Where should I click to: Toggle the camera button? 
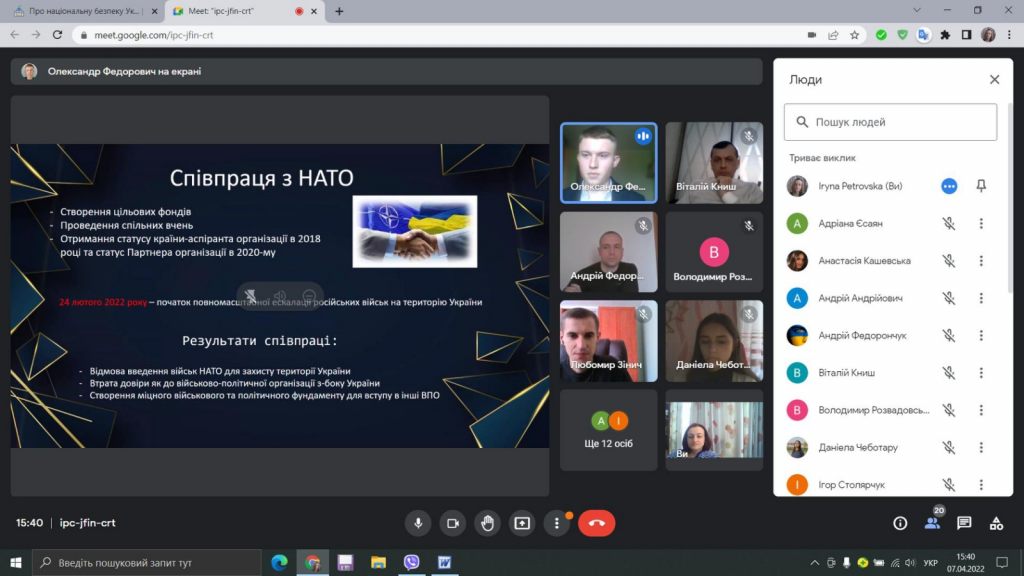click(x=453, y=523)
